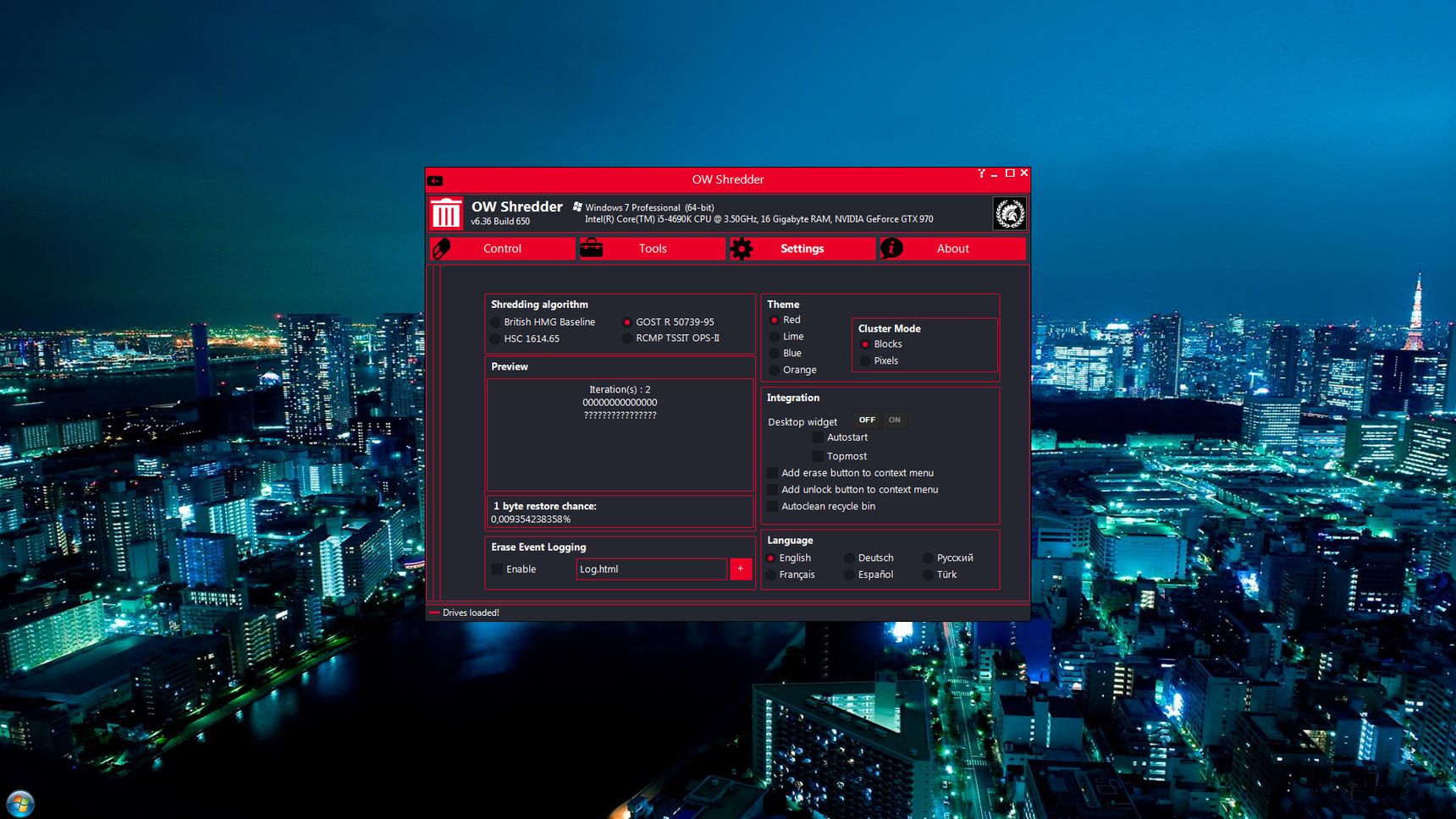Maximize the OW Shredder window

(x=1010, y=173)
